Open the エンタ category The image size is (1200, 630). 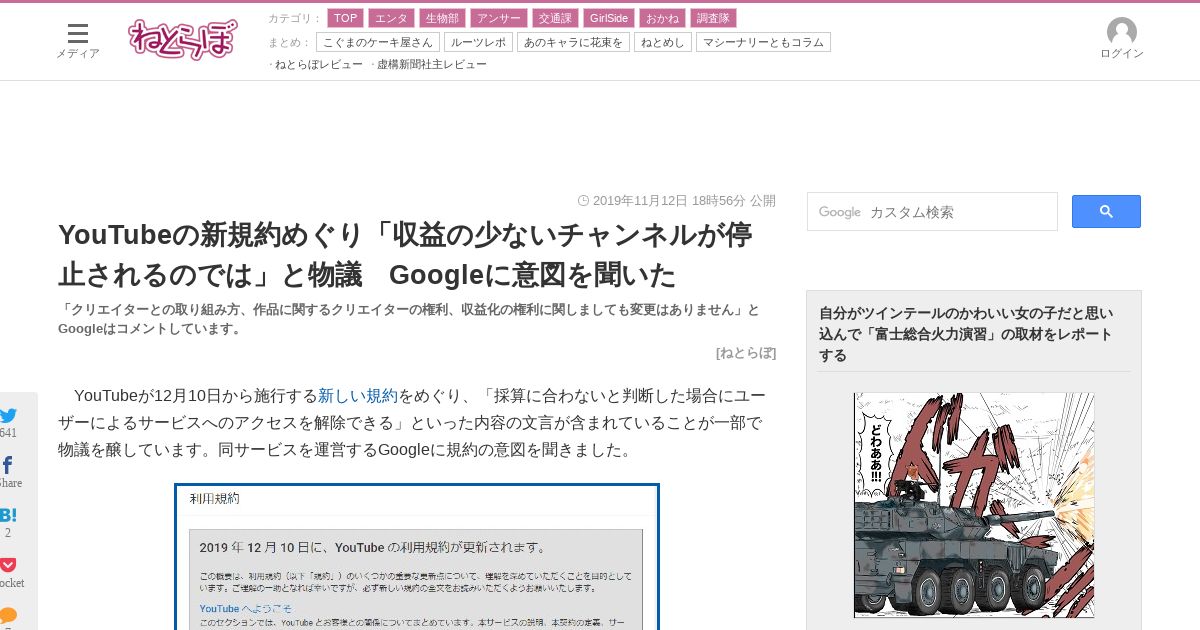click(391, 18)
